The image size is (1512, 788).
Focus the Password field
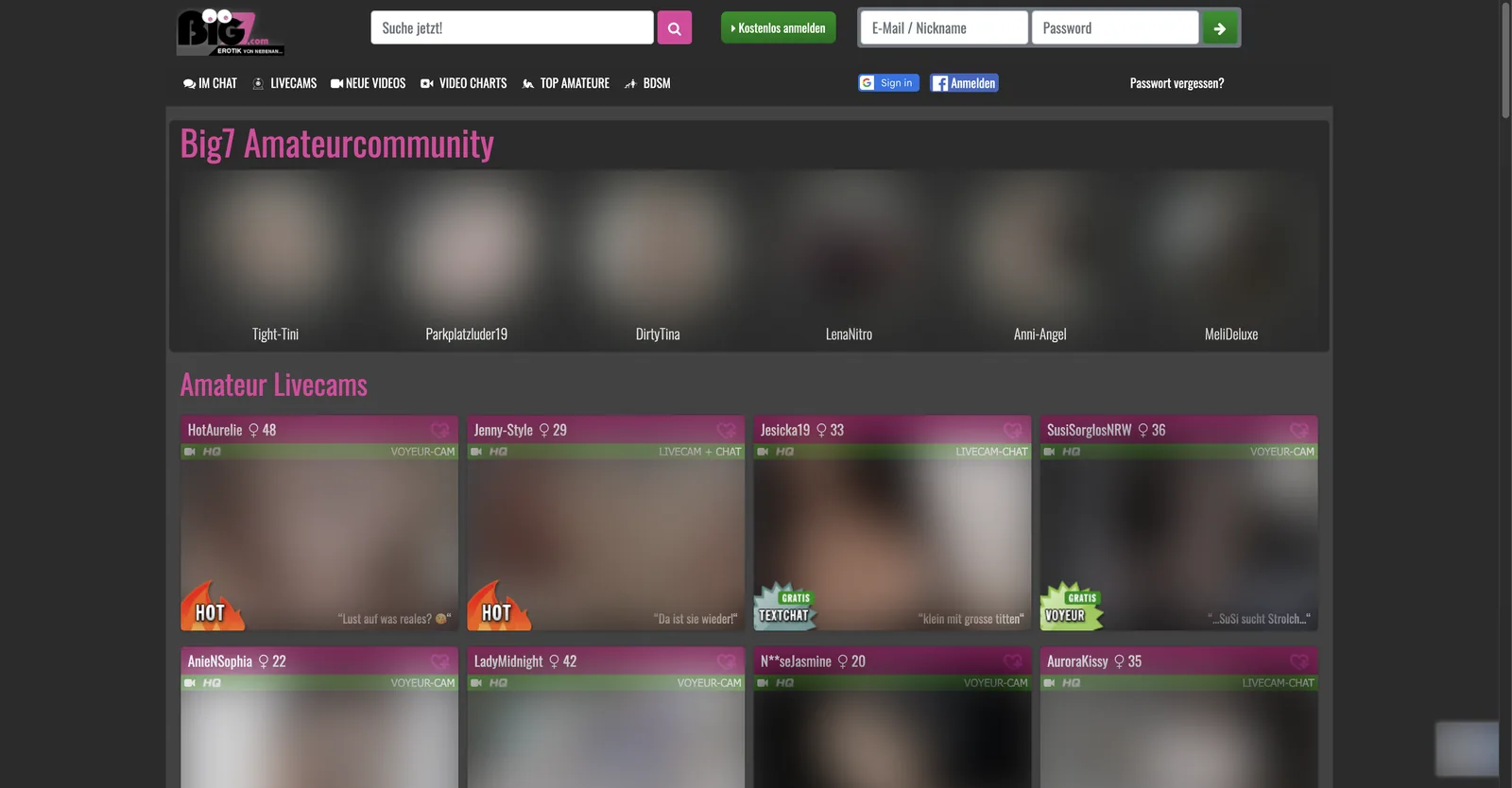(1115, 28)
